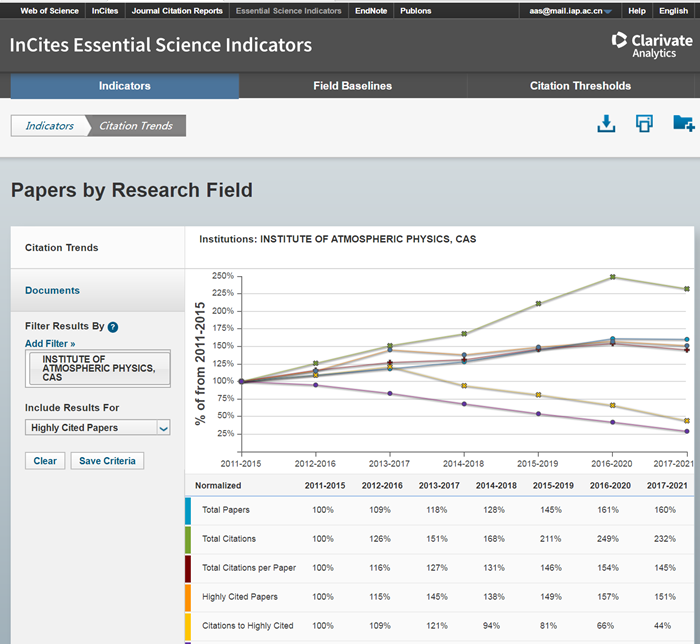This screenshot has height=644, width=700.
Task: Click the Institute of Atmospheric Physics filter box
Action: (100, 368)
